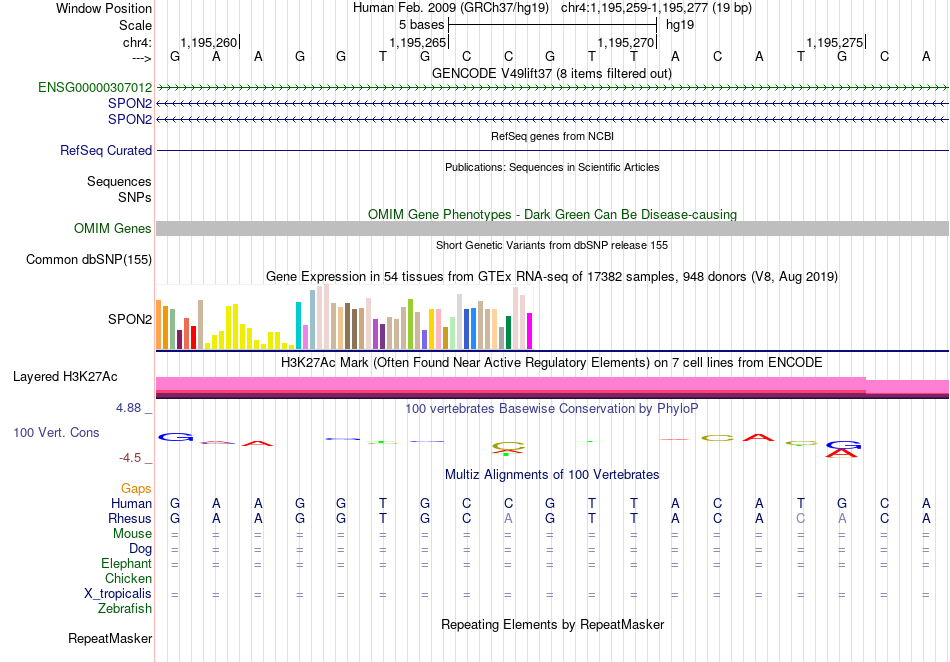Select the OMIM Genes gray bar
This screenshot has width=950, height=662.
pyautogui.click(x=552, y=228)
